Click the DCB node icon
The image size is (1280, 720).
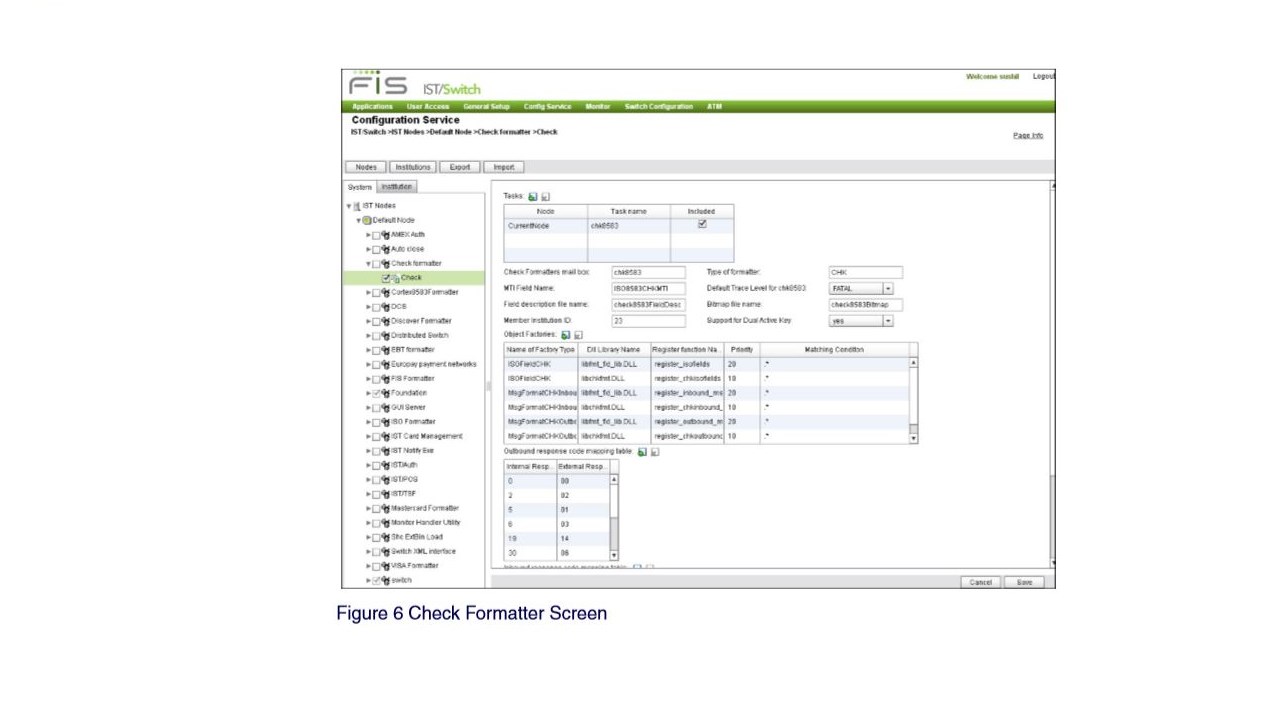[386, 307]
